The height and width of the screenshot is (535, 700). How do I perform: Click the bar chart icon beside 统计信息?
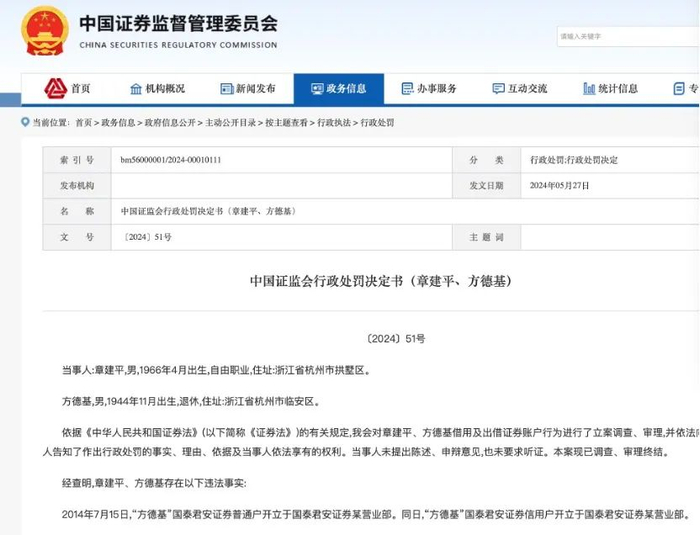(x=589, y=89)
